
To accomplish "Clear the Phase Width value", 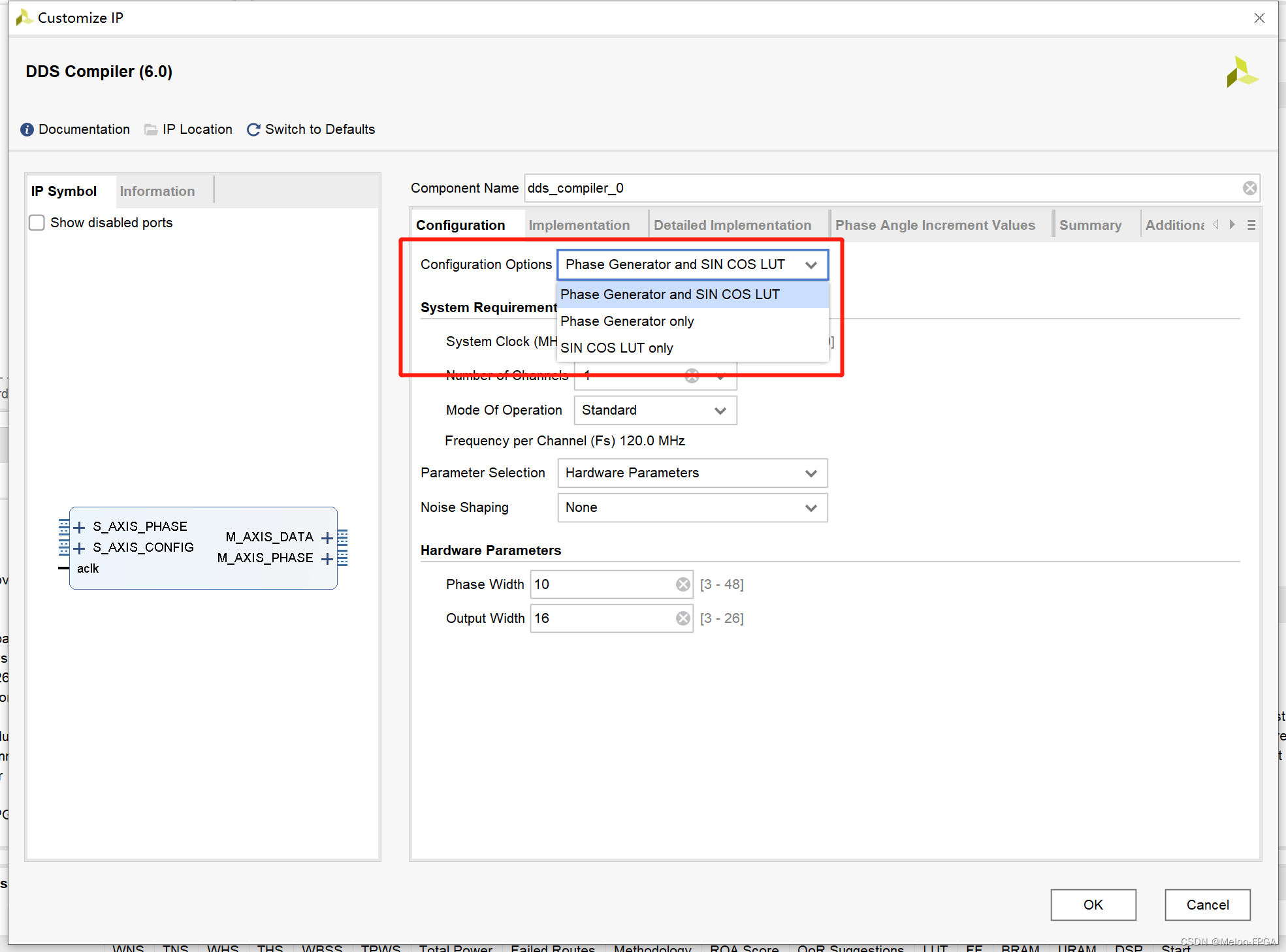I will click(x=683, y=584).
